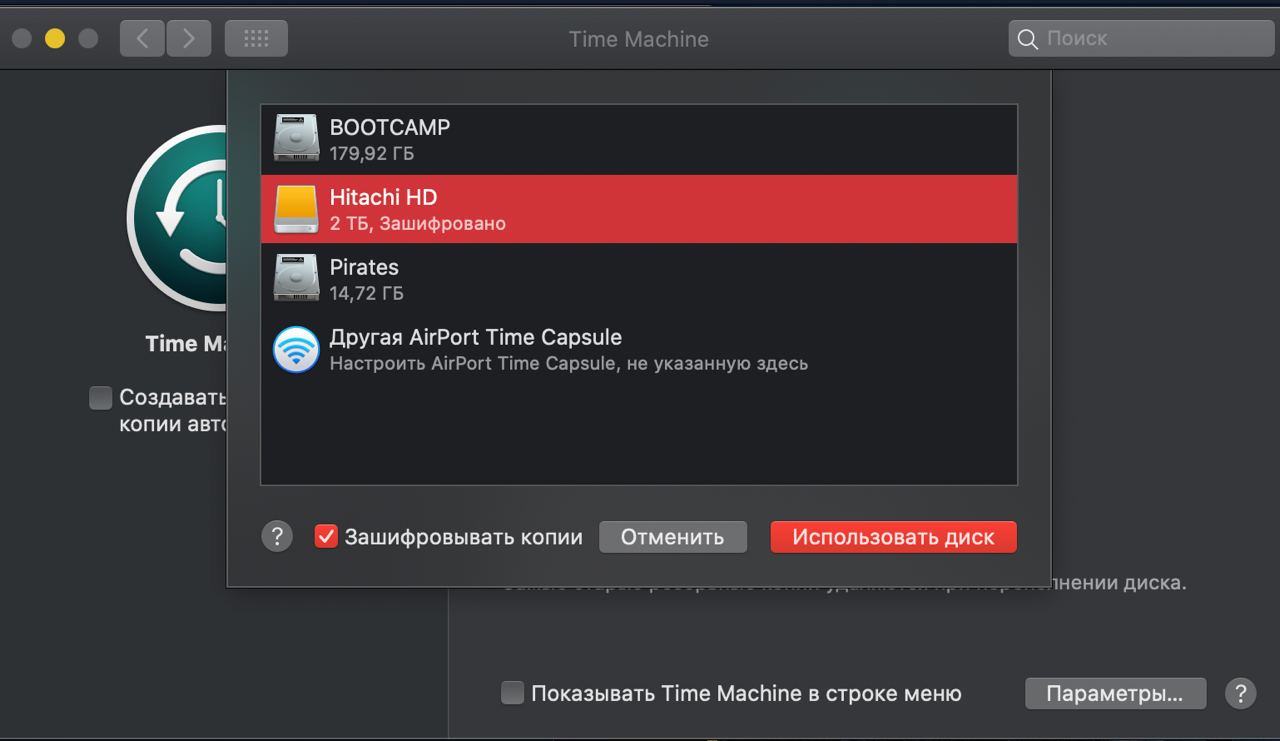Toggle automatic backups checkbox Создавать
1280x741 pixels.
click(x=100, y=398)
